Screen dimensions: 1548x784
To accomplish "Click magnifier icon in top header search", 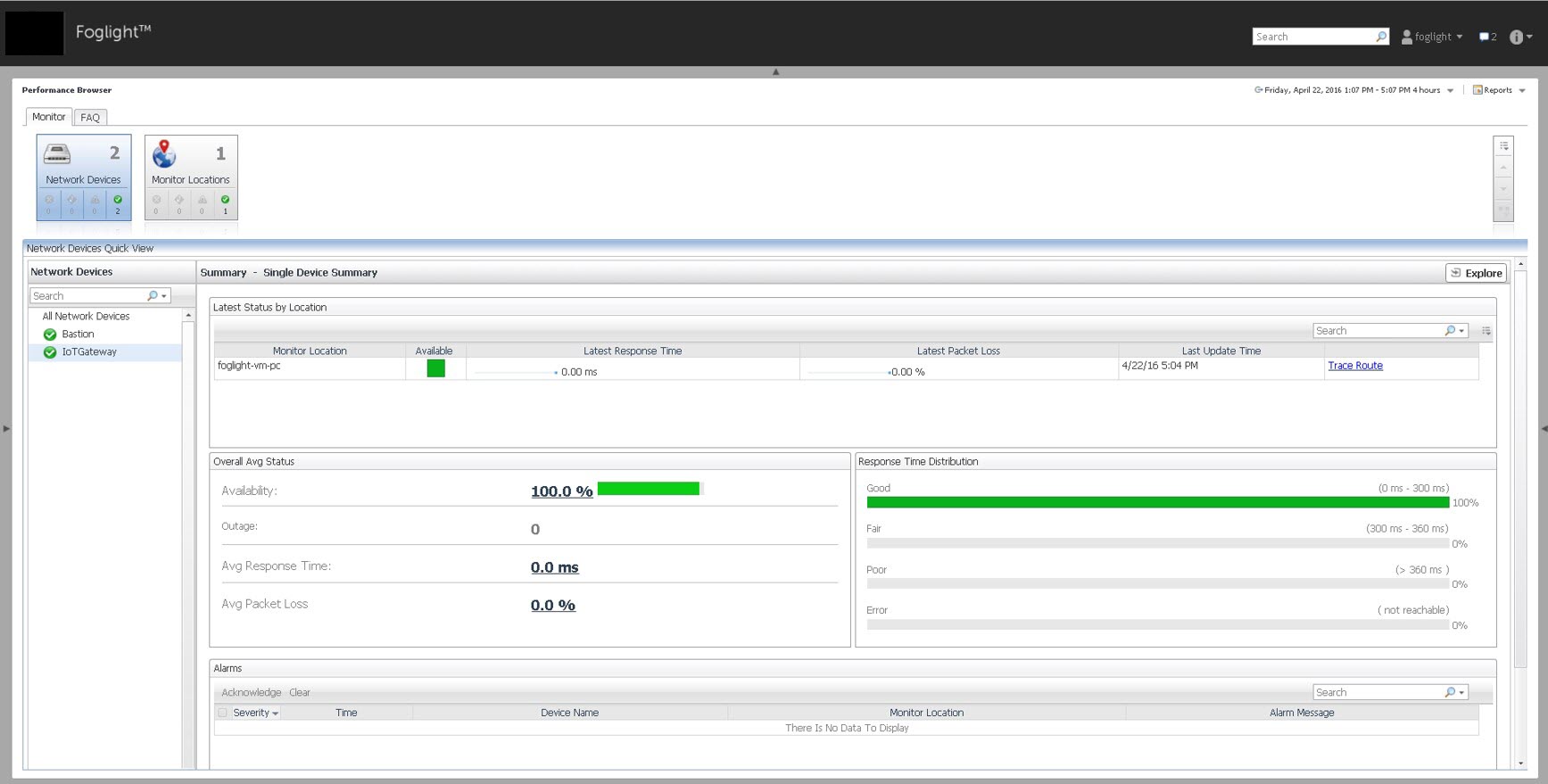I will (x=1381, y=37).
